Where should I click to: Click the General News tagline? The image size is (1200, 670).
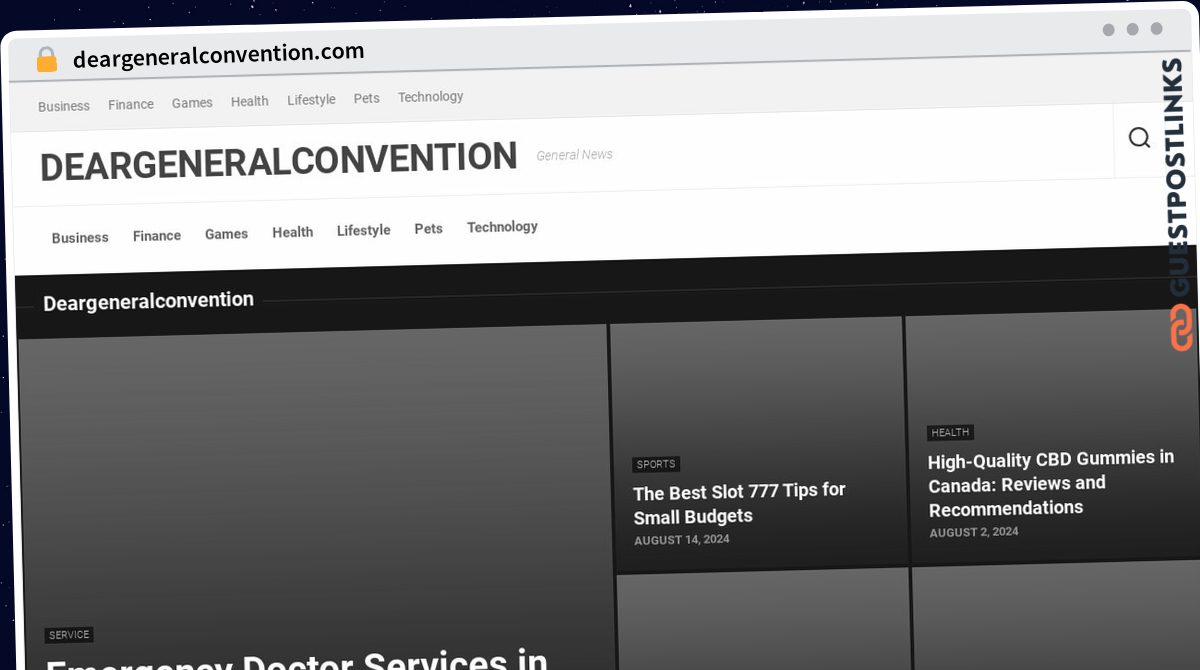point(574,155)
